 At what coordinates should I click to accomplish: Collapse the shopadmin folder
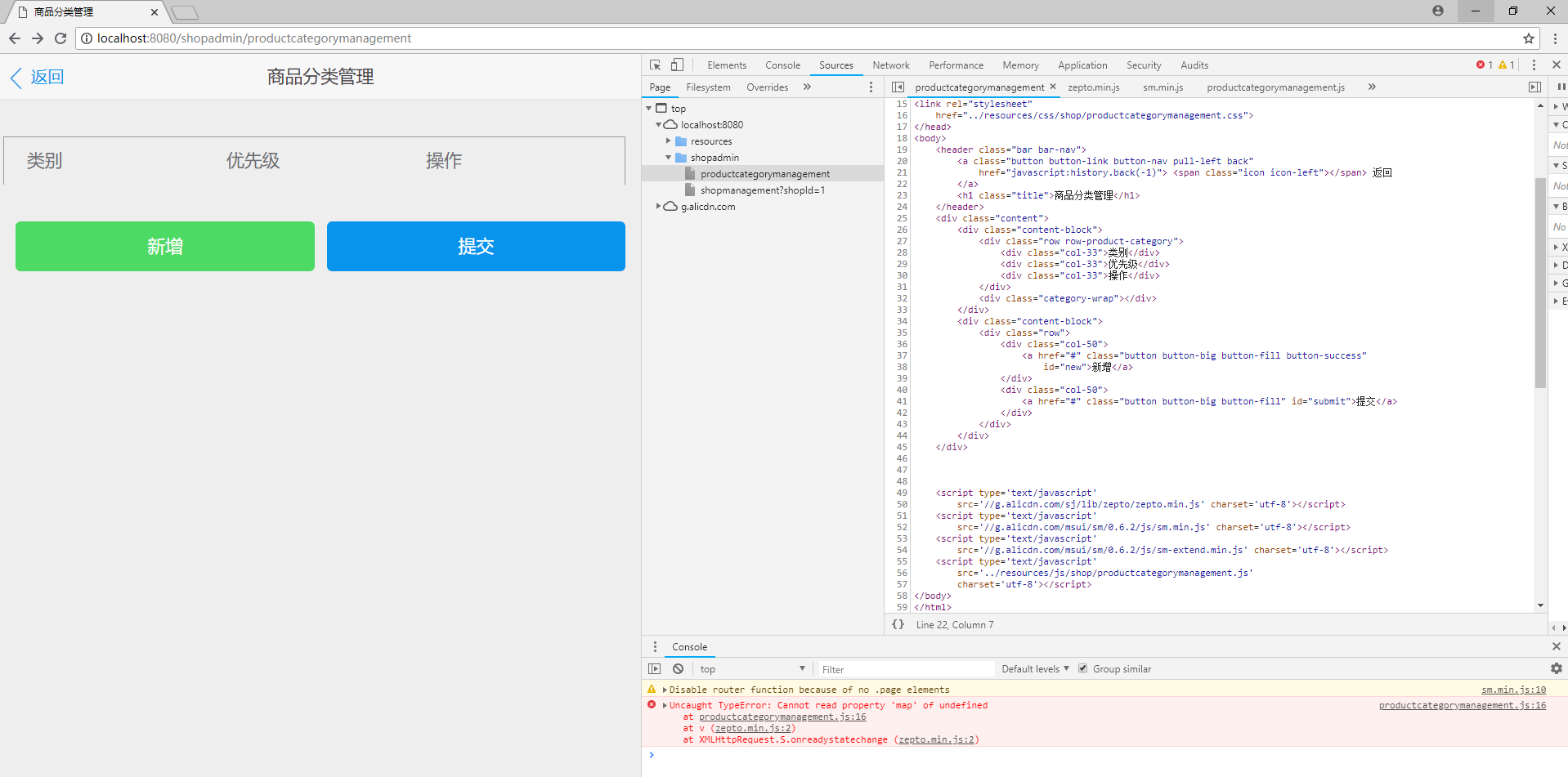pyautogui.click(x=668, y=158)
